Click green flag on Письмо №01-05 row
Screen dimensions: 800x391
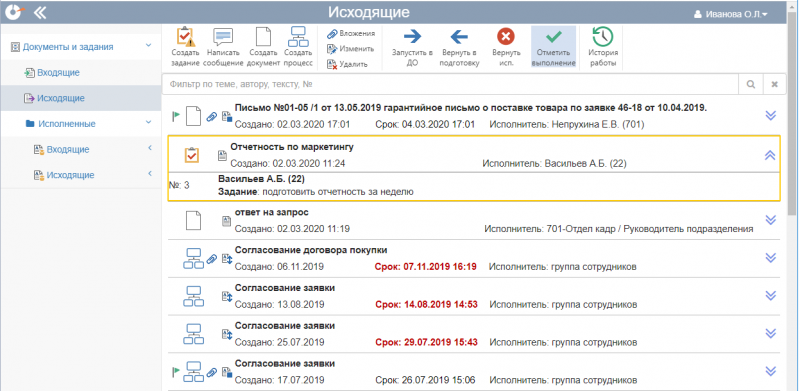tap(176, 117)
